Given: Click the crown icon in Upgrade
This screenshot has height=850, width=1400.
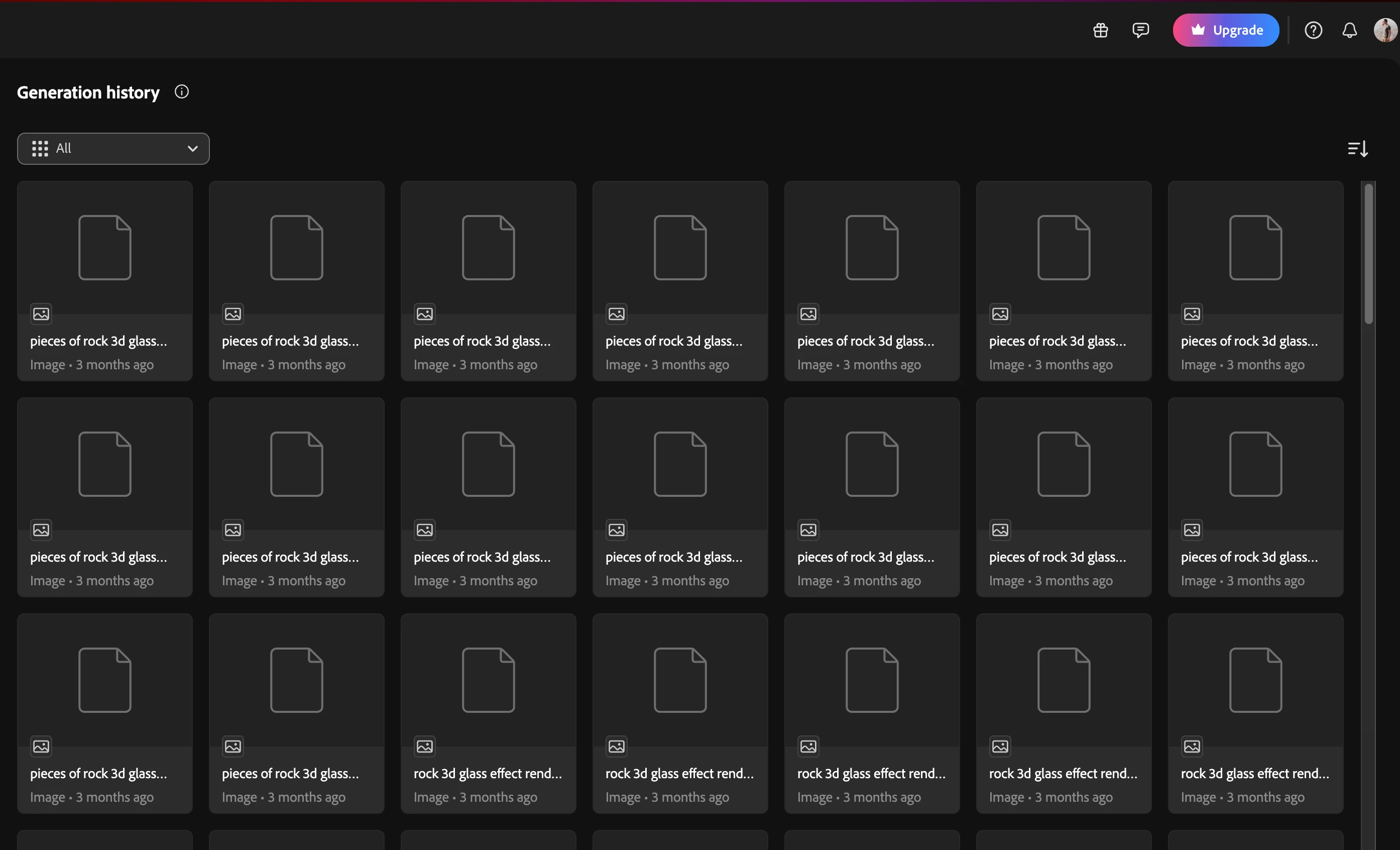Looking at the screenshot, I should 1198,30.
